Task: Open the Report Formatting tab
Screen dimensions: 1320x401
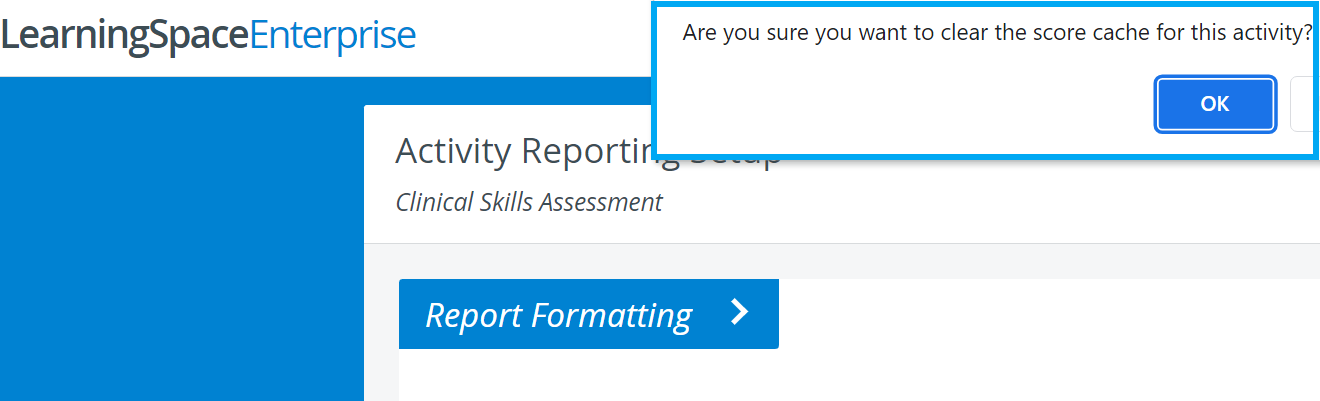Action: point(588,314)
